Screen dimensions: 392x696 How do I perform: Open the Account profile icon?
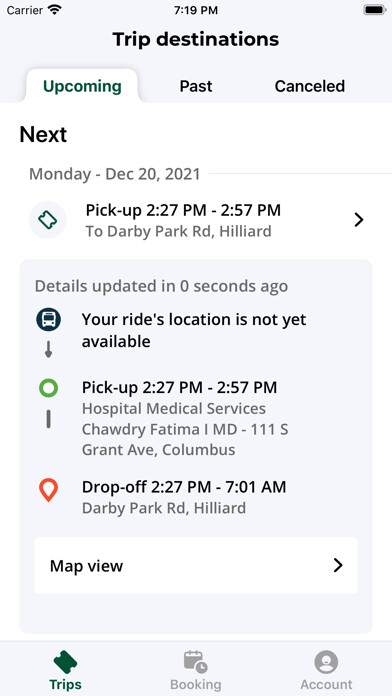(x=326, y=662)
